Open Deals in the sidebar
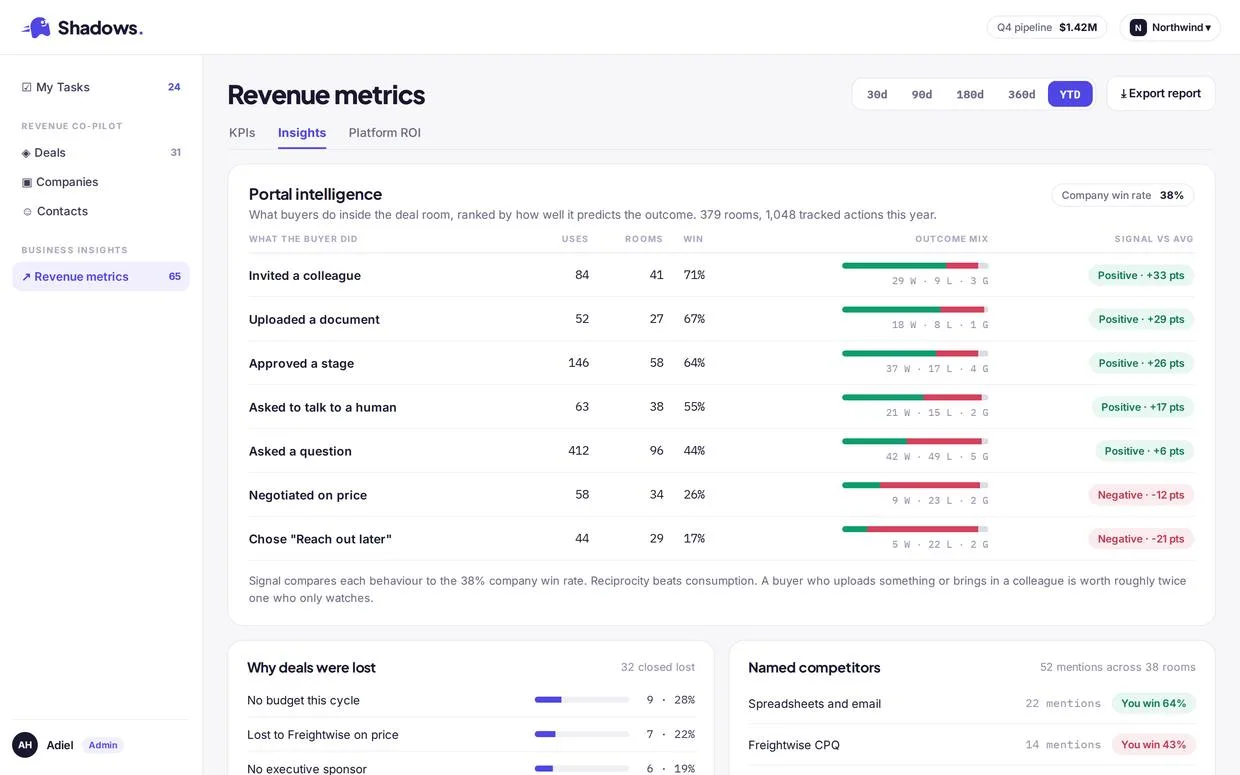 click(101, 153)
